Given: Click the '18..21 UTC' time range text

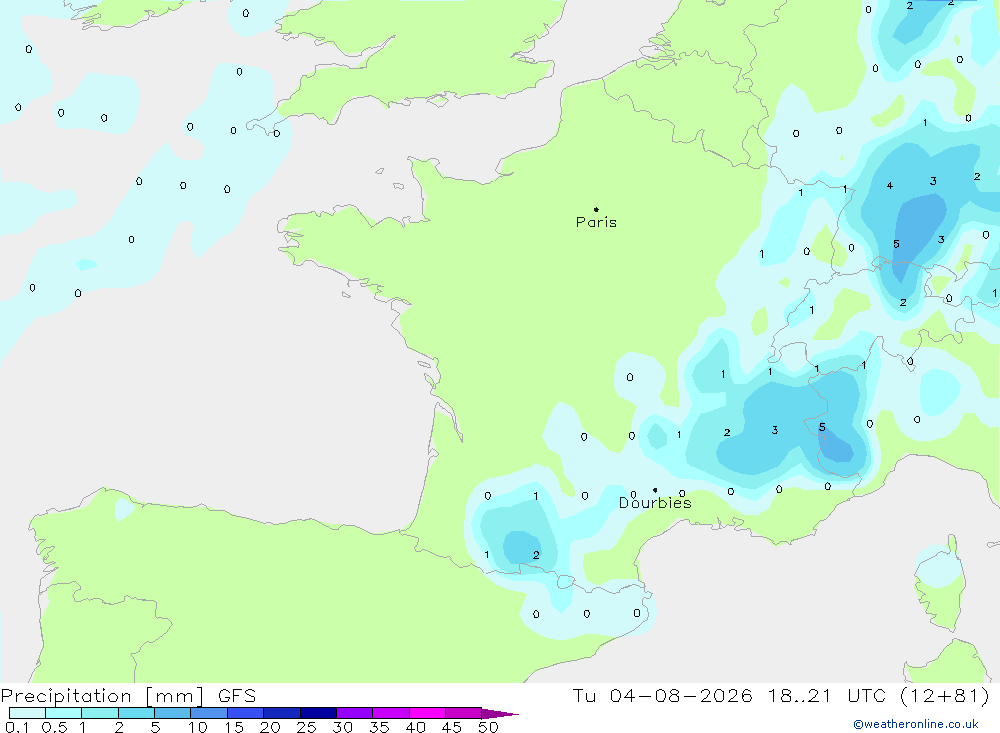Looking at the screenshot, I should coord(827,695).
